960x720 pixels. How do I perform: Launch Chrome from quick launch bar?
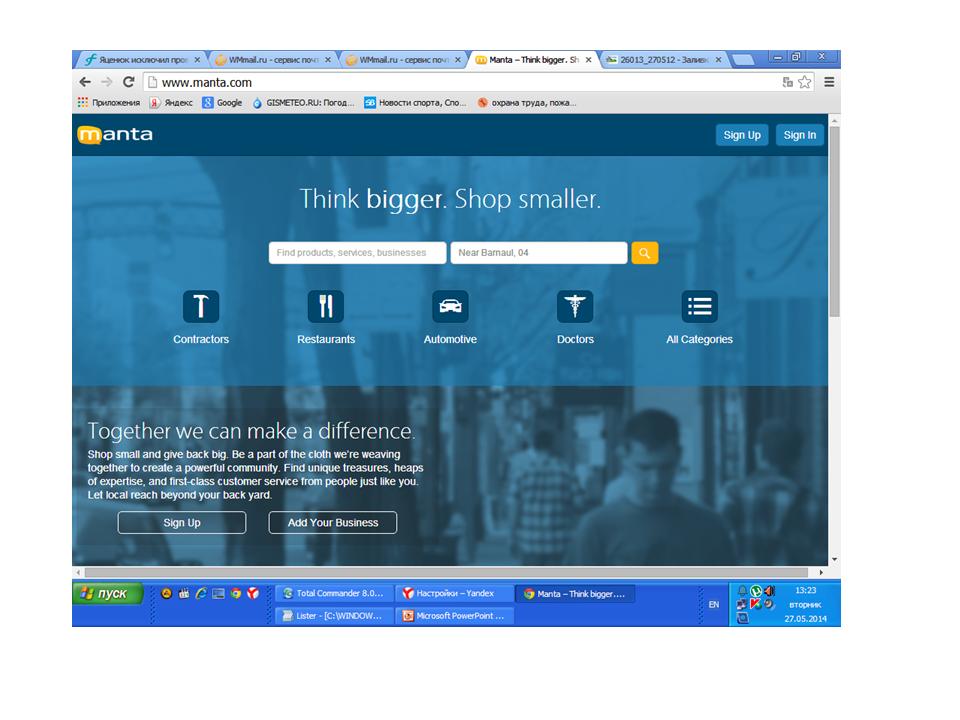(236, 593)
